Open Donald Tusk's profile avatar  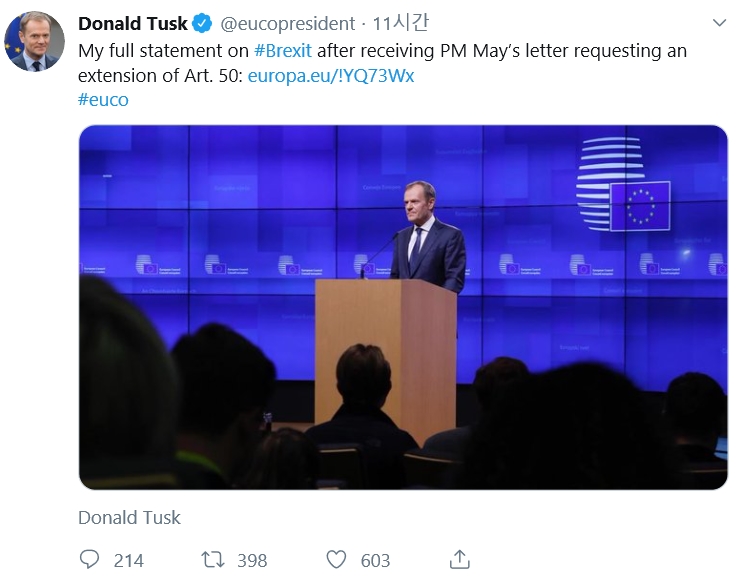click(x=34, y=42)
